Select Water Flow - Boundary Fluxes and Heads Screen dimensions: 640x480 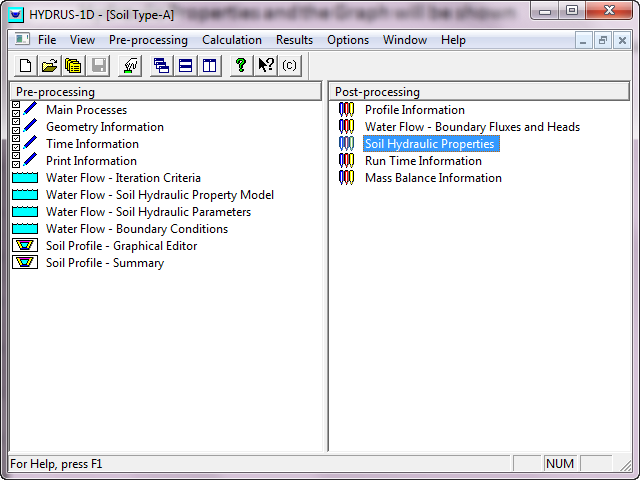point(472,127)
